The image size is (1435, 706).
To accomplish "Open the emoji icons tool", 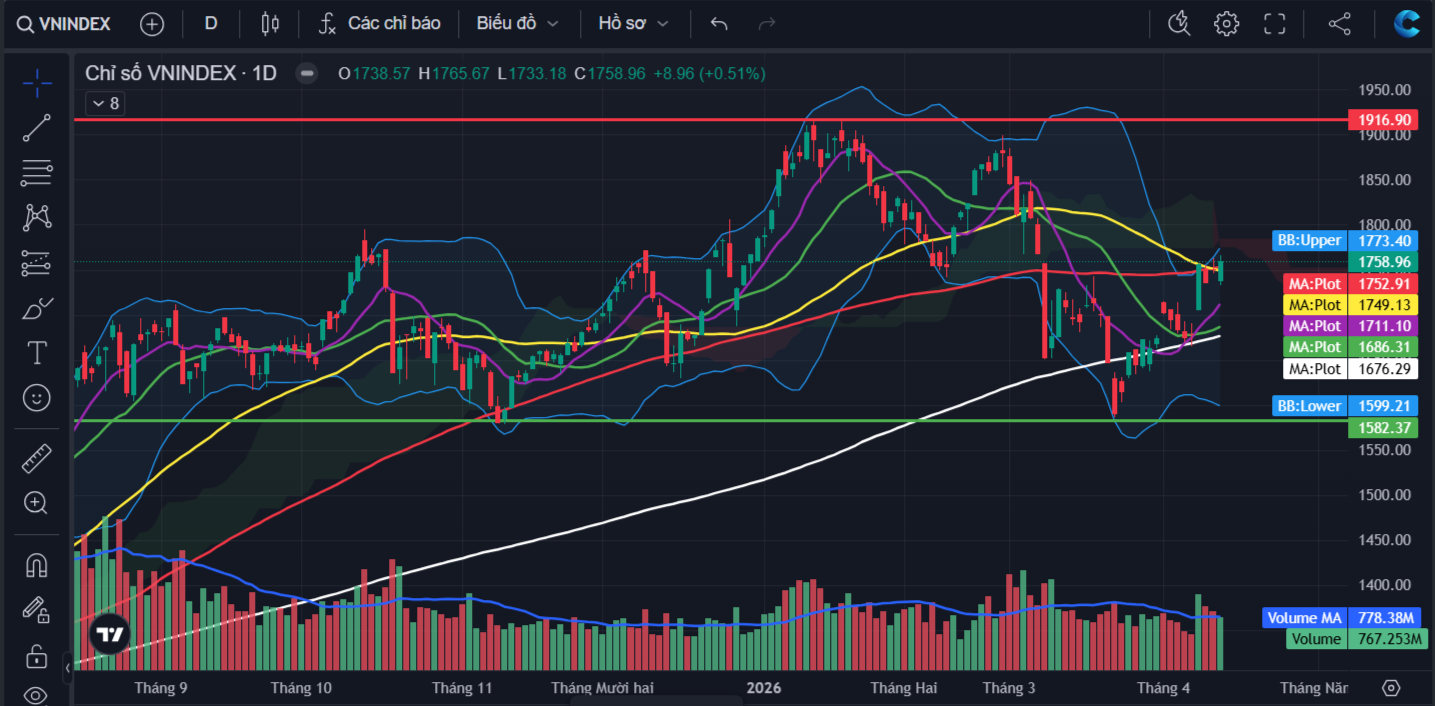I will click(x=37, y=398).
